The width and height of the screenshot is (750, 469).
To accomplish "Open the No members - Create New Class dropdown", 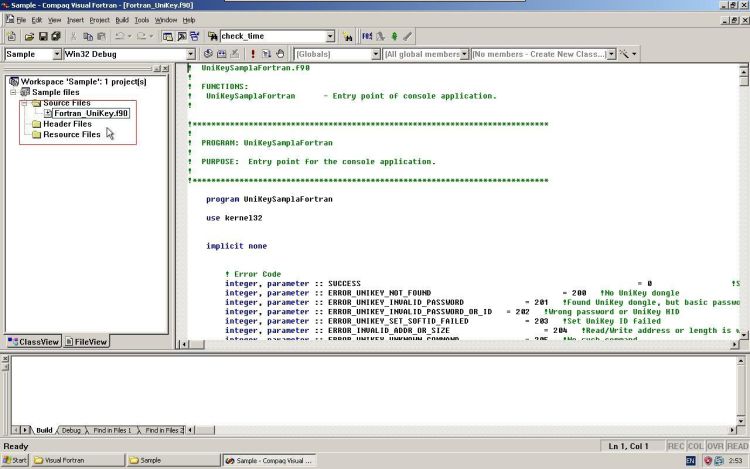I will coord(611,54).
